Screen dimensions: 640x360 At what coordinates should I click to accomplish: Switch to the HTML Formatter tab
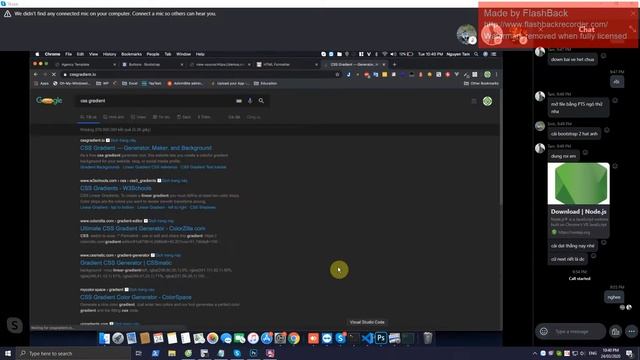coord(287,64)
